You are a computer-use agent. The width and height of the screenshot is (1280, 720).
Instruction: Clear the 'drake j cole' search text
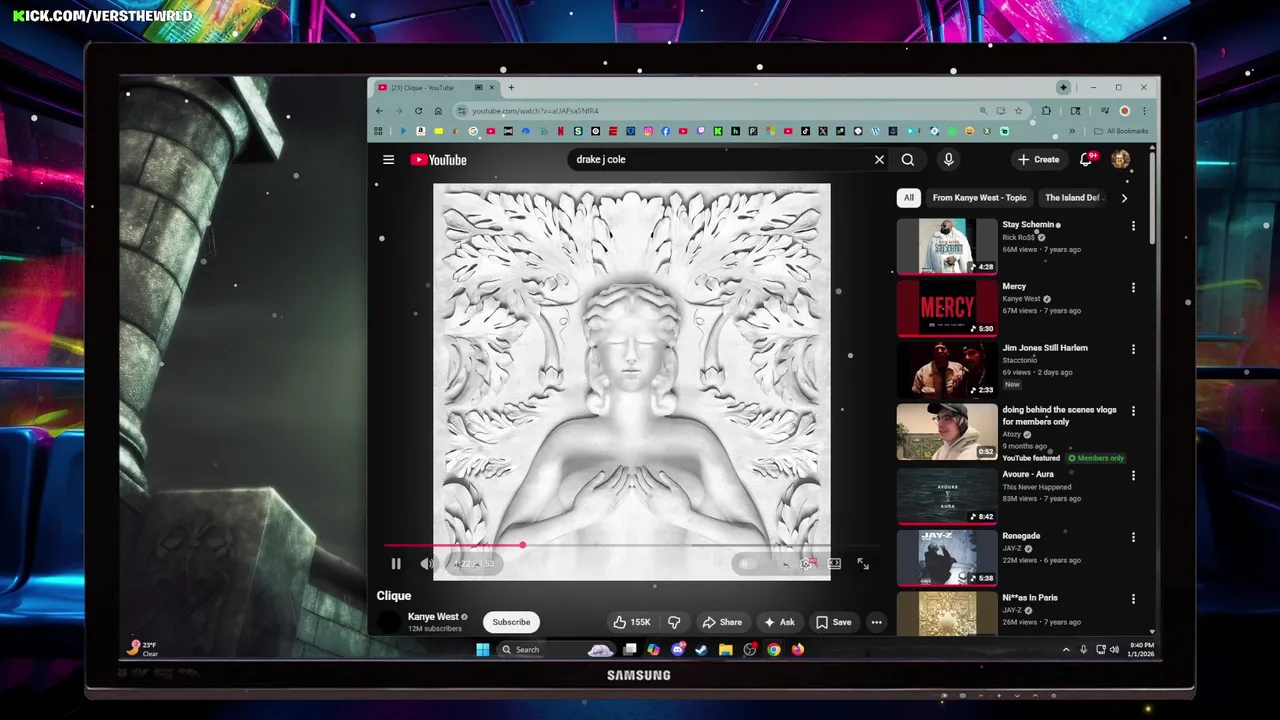click(879, 160)
